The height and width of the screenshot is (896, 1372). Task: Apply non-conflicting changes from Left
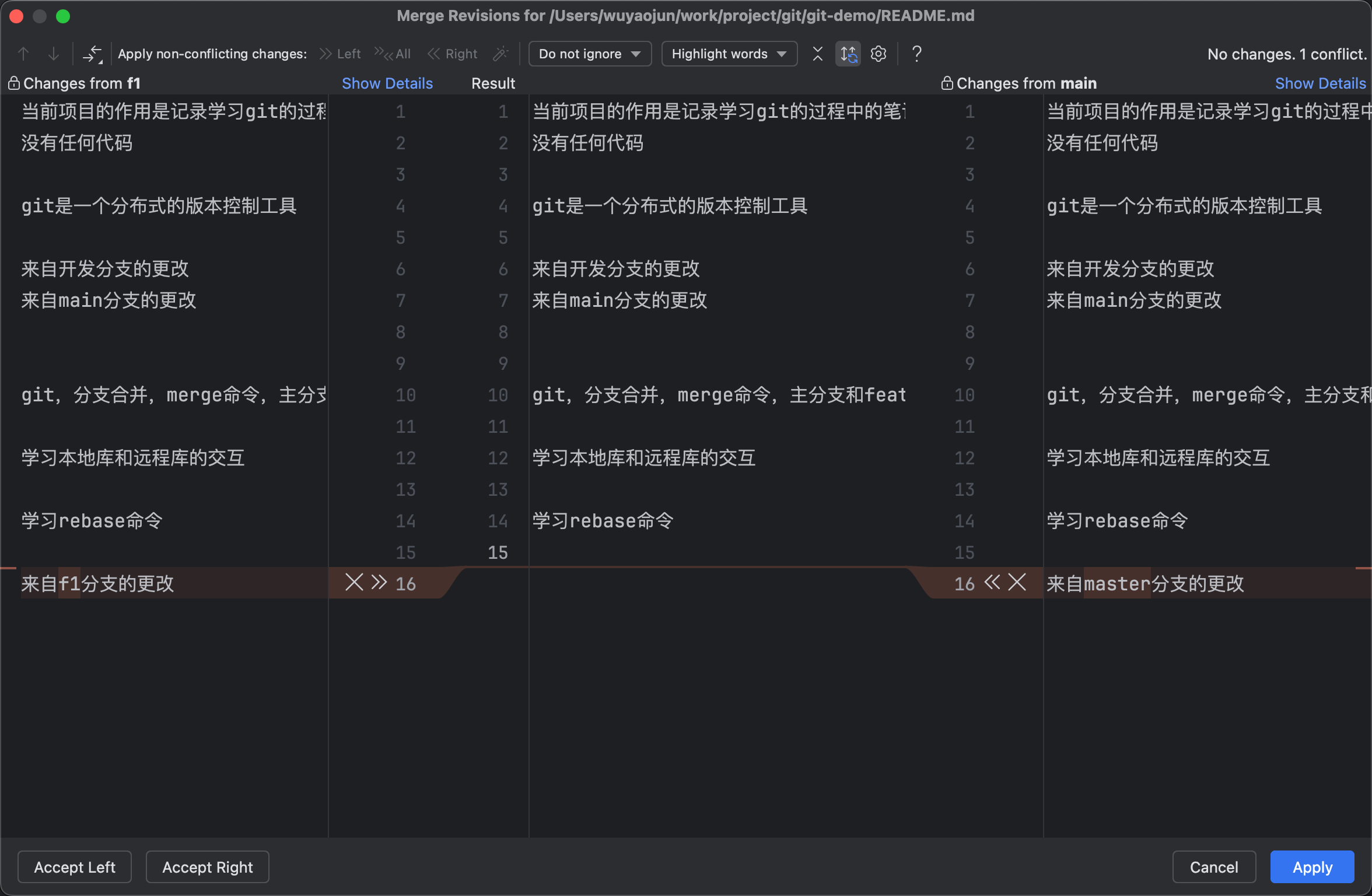[x=341, y=54]
